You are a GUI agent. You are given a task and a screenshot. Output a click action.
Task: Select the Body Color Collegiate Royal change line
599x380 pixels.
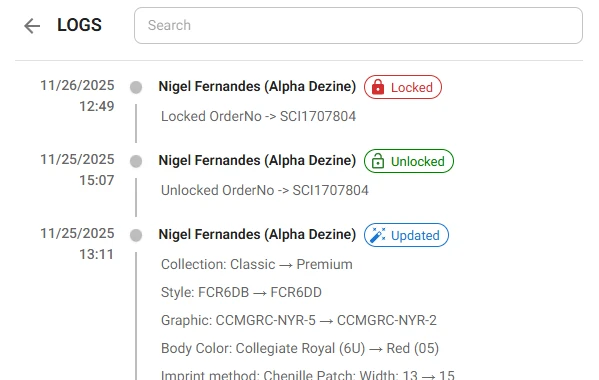300,348
